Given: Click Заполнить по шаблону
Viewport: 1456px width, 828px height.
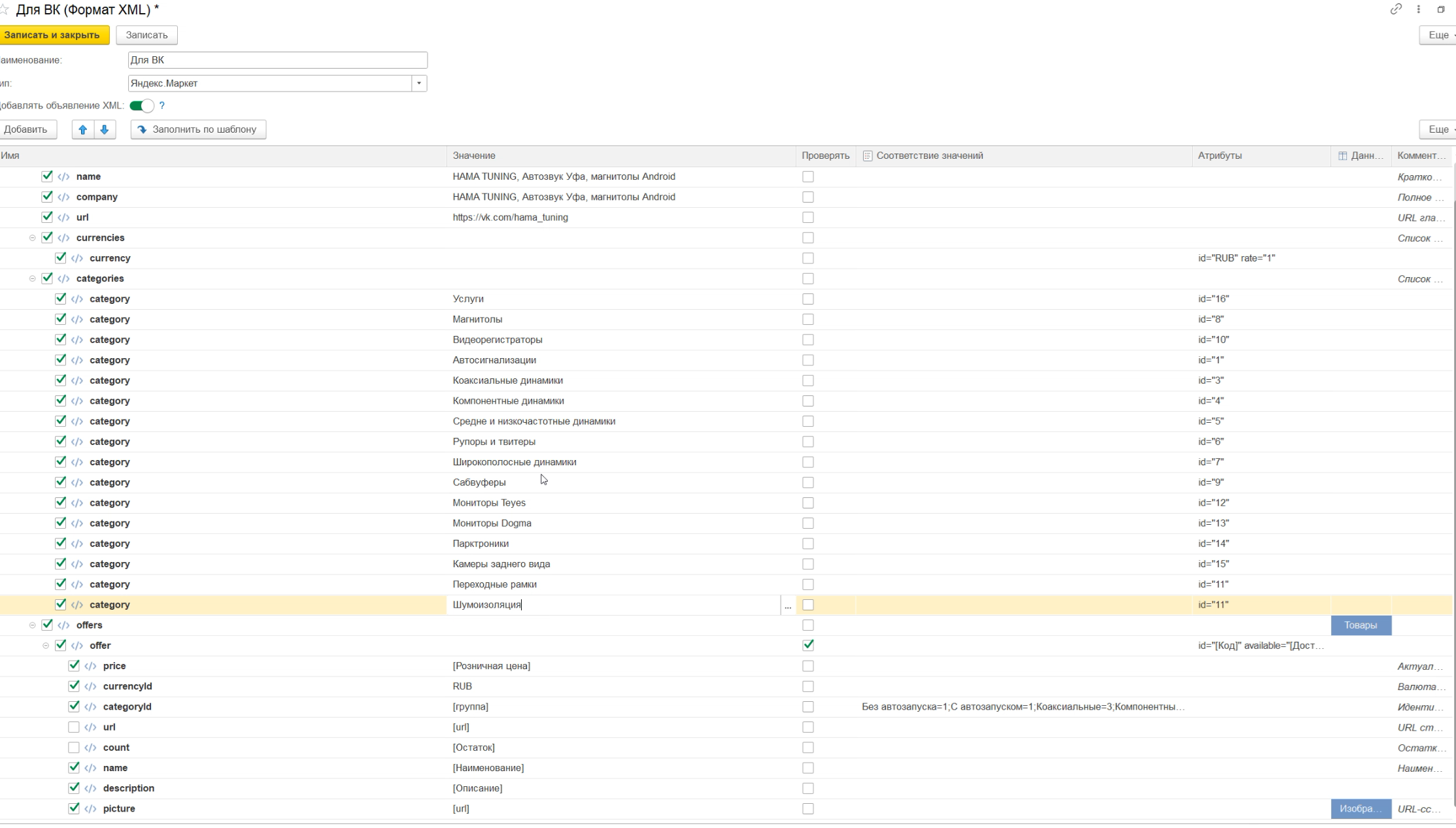Looking at the screenshot, I should 198,129.
